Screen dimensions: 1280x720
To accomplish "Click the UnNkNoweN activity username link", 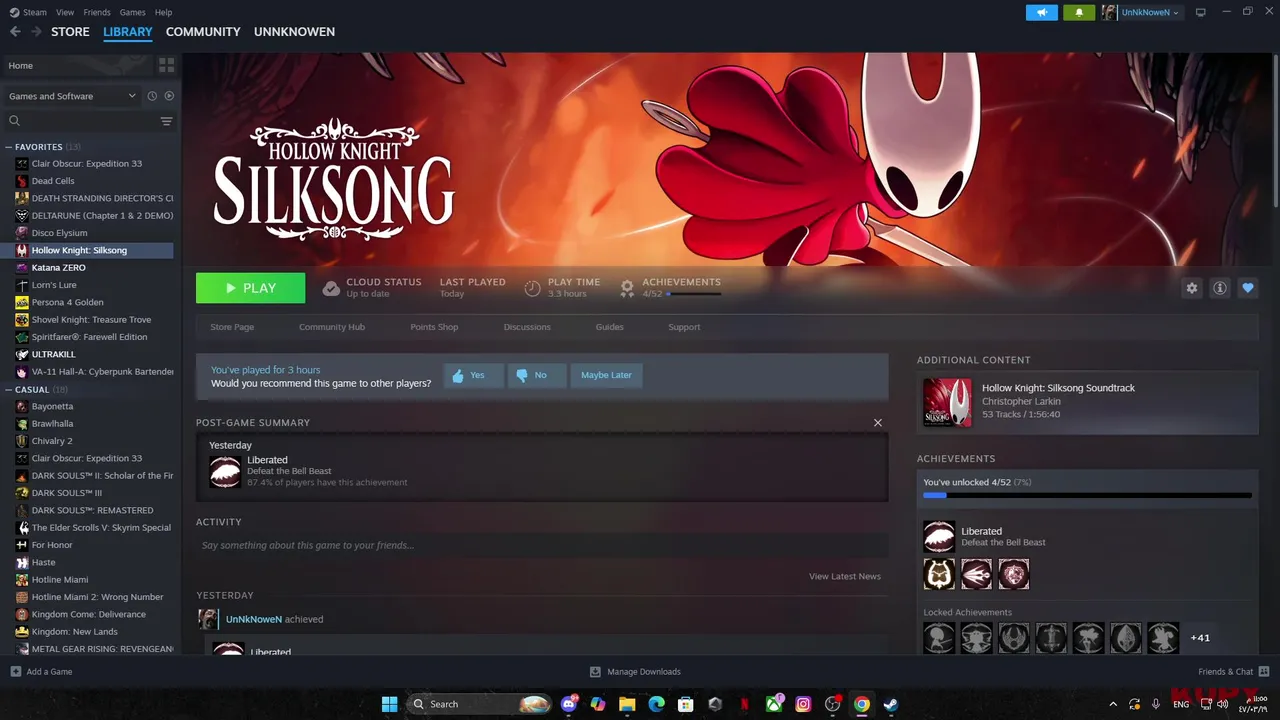I will pos(253,619).
